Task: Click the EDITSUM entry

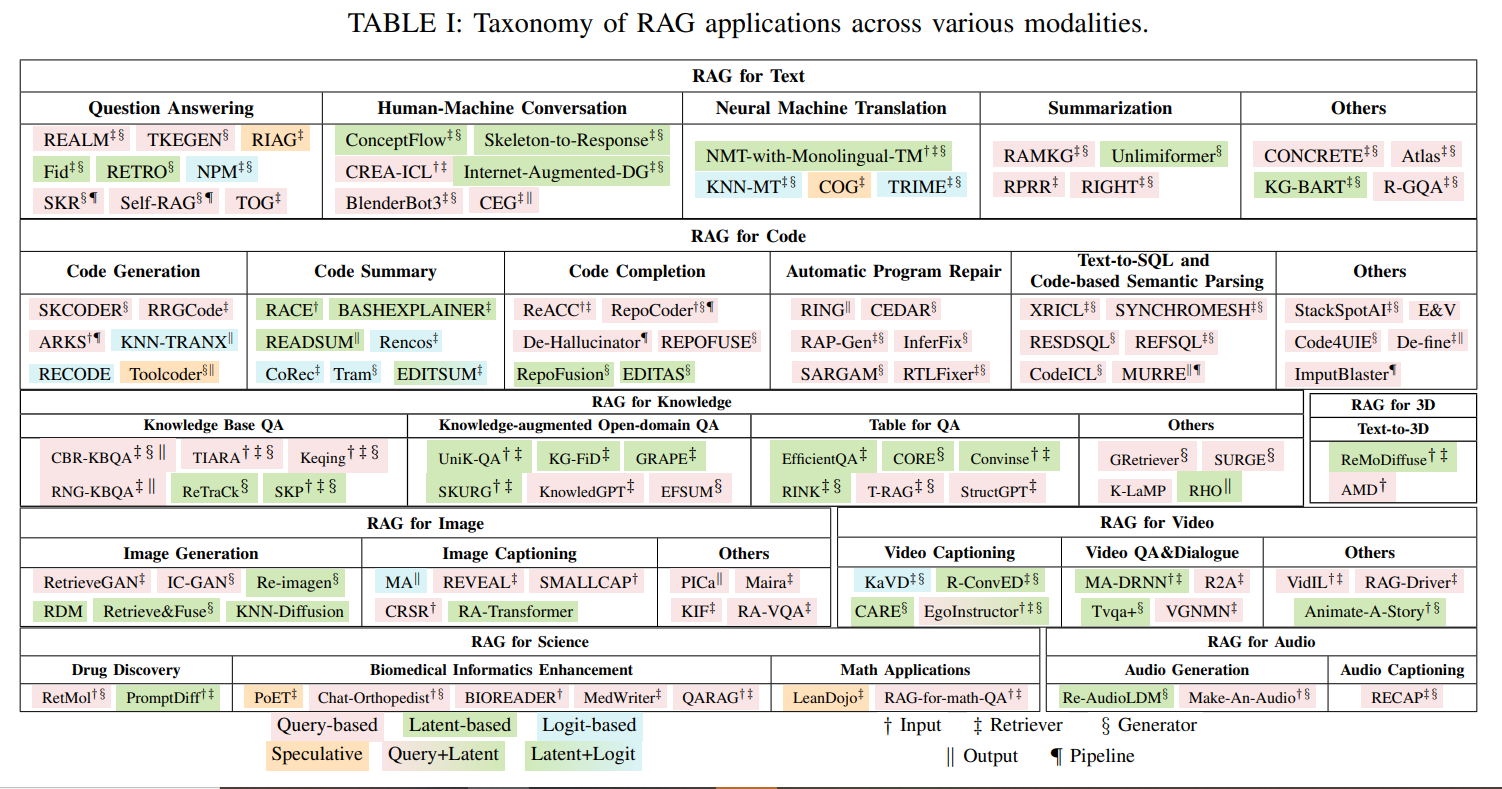Action: 439,374
